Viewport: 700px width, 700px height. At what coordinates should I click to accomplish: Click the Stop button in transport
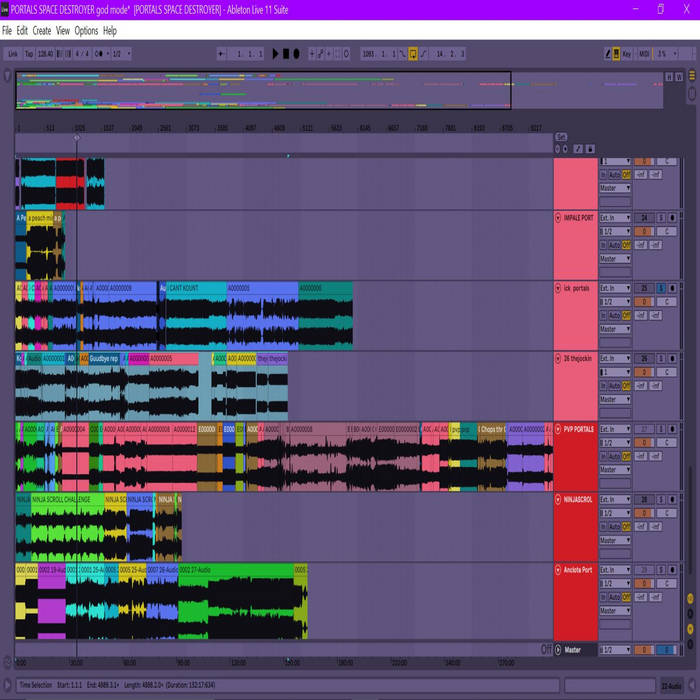pos(286,54)
